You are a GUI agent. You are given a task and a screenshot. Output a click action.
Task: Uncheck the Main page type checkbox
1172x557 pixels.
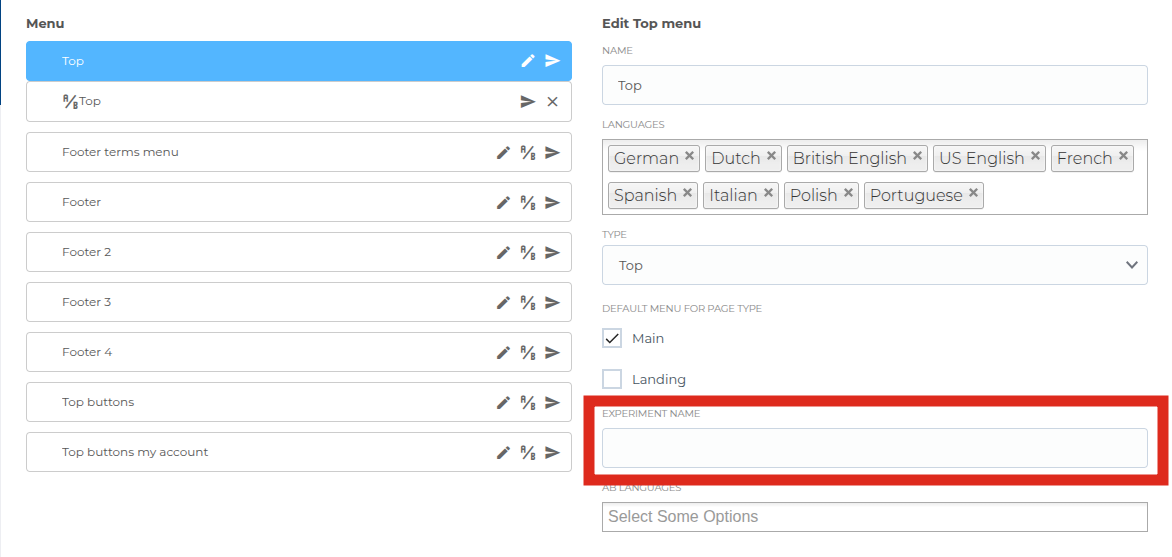612,338
